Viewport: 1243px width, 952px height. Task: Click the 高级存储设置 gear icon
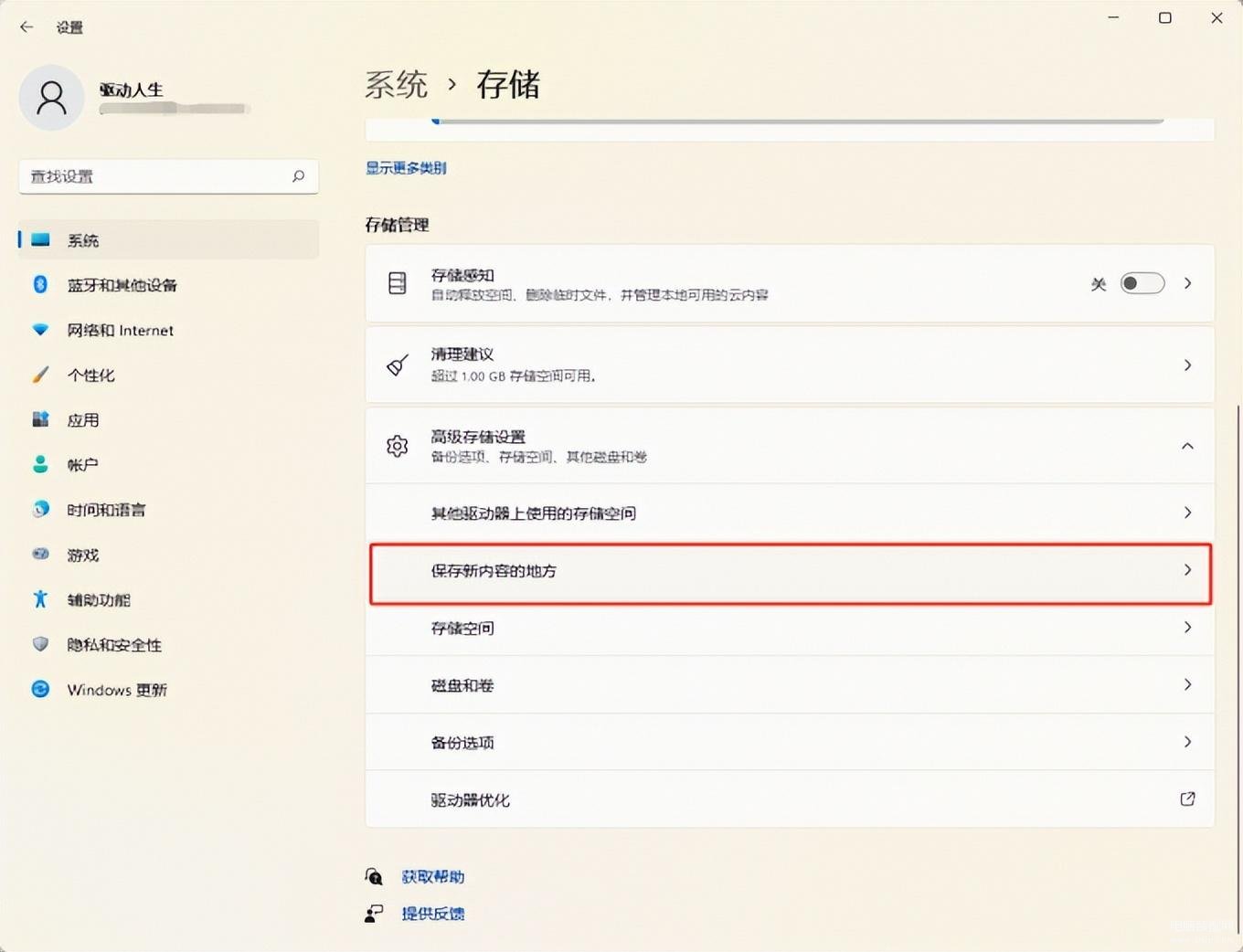tap(397, 446)
